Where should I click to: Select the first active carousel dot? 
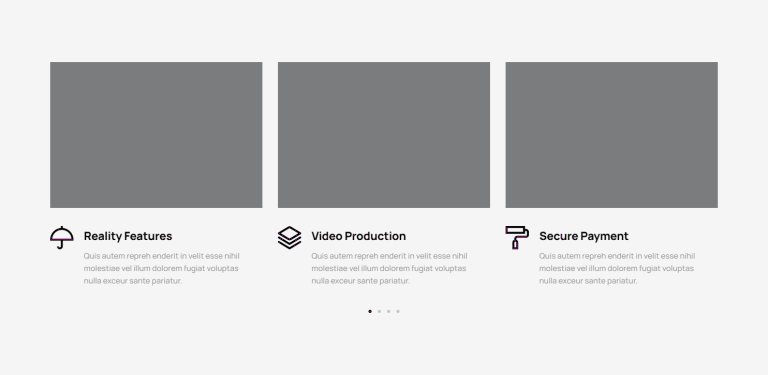[370, 311]
